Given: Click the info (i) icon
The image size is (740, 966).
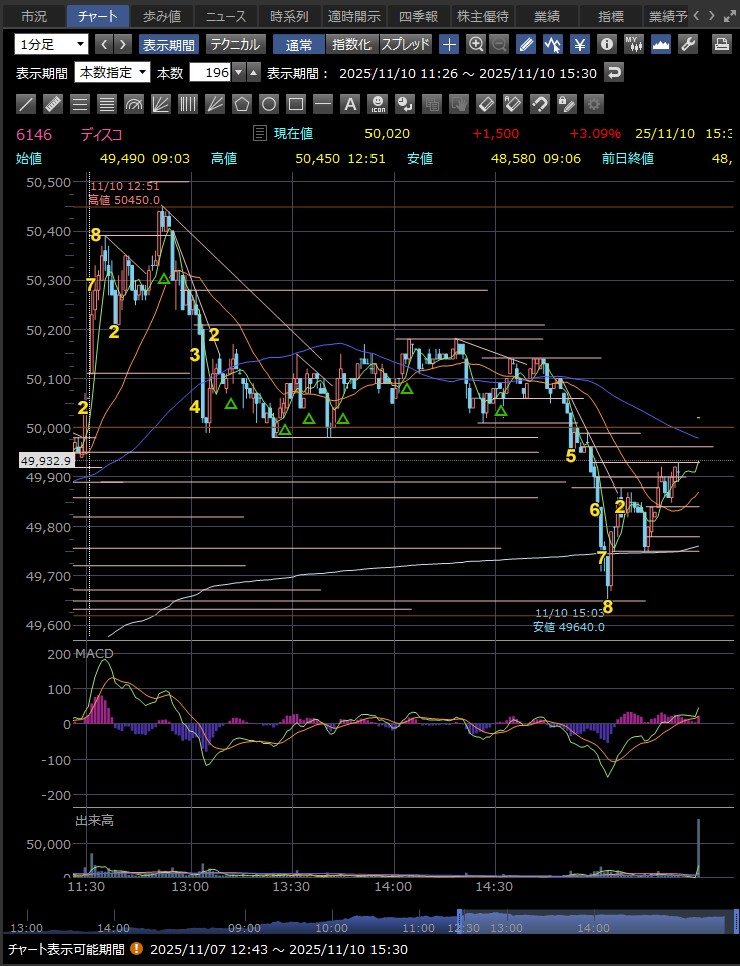Looking at the screenshot, I should coord(606,44).
